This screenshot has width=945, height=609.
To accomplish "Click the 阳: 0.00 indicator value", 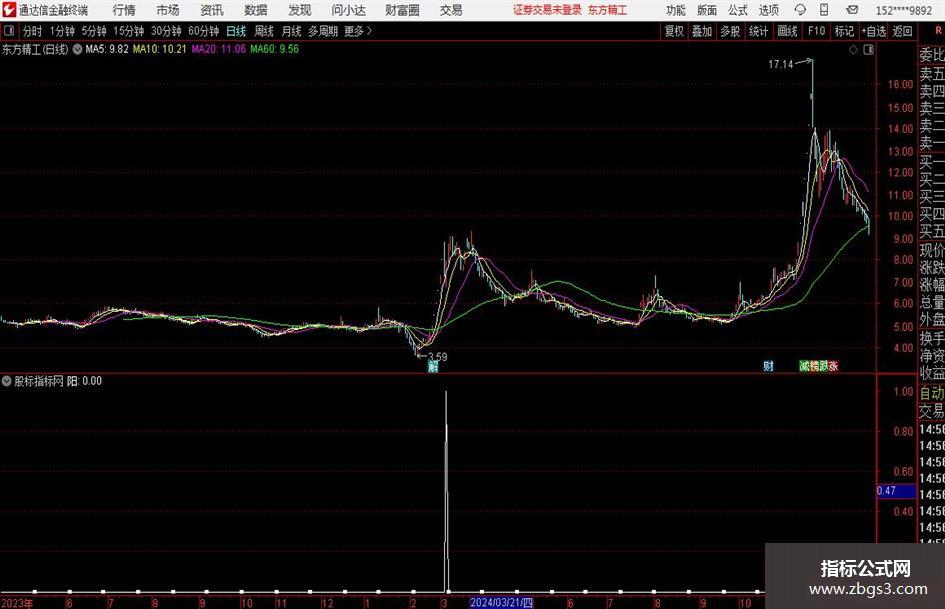I will [84, 381].
